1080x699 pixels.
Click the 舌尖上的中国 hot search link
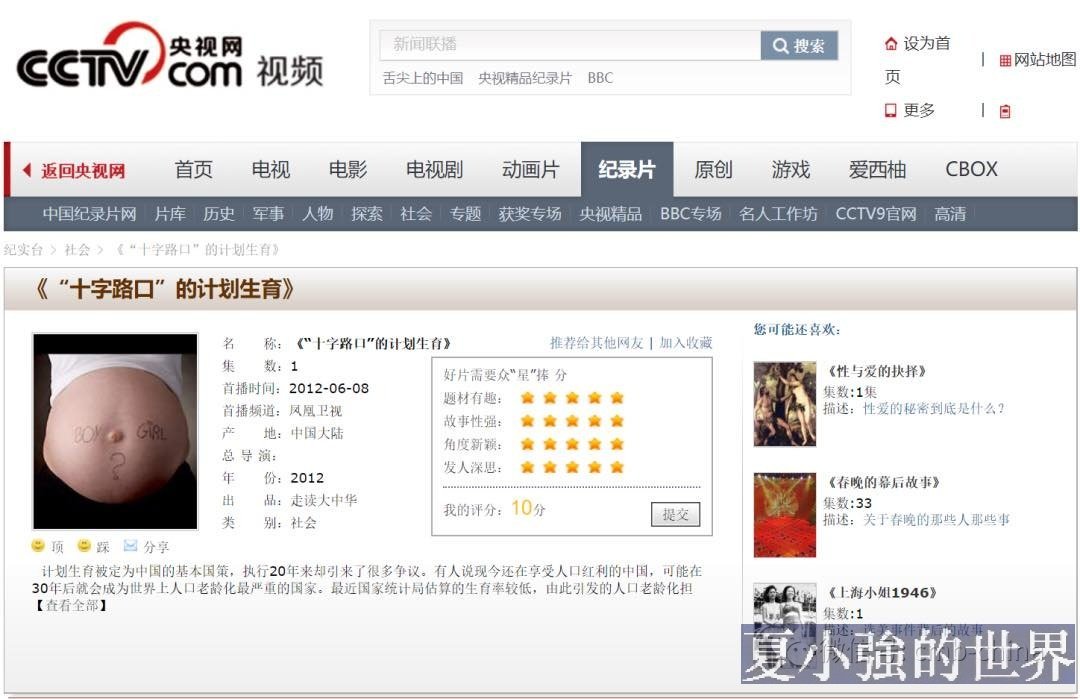point(423,79)
